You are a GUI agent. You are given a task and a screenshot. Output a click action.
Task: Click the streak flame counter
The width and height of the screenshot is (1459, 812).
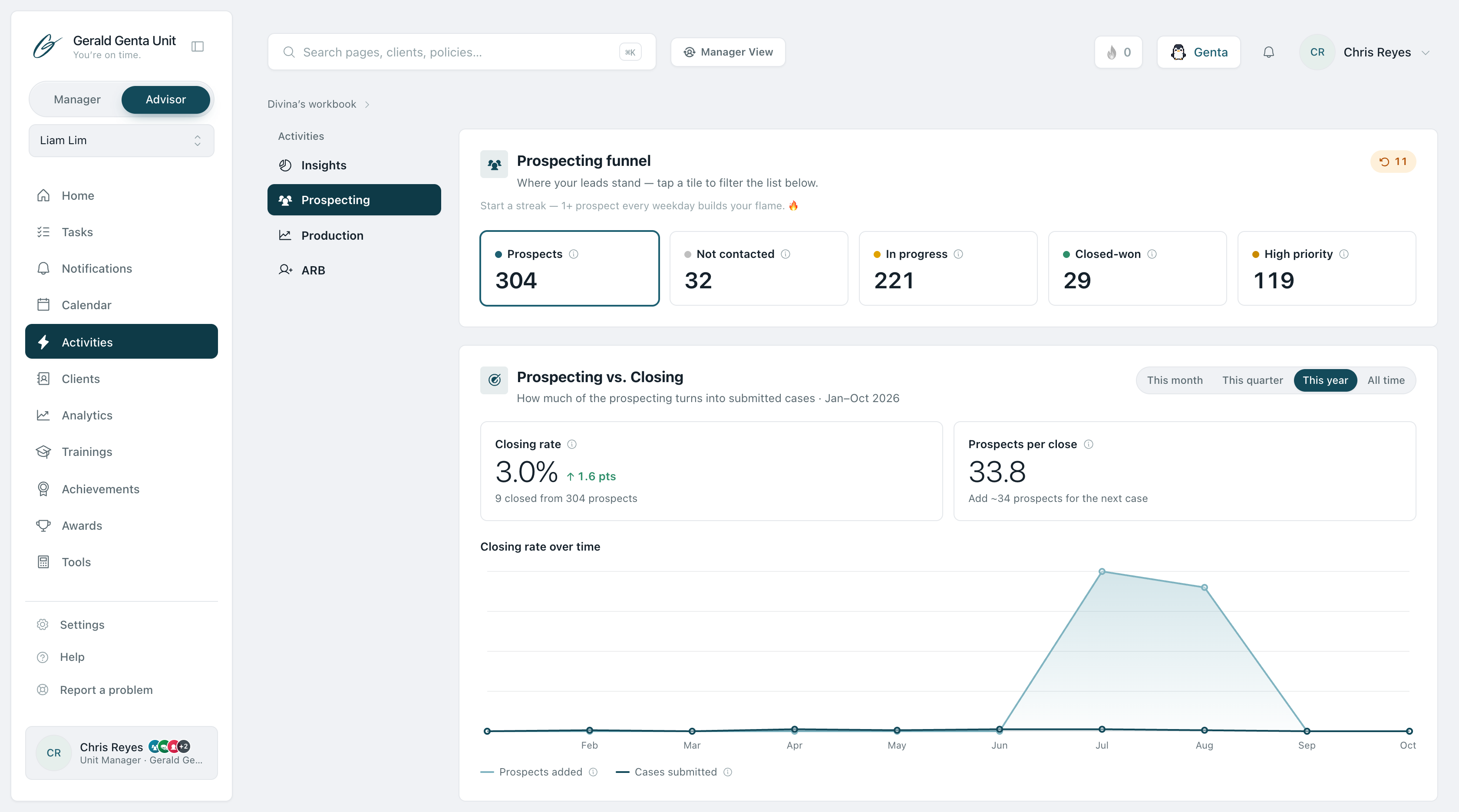pyautogui.click(x=1118, y=52)
